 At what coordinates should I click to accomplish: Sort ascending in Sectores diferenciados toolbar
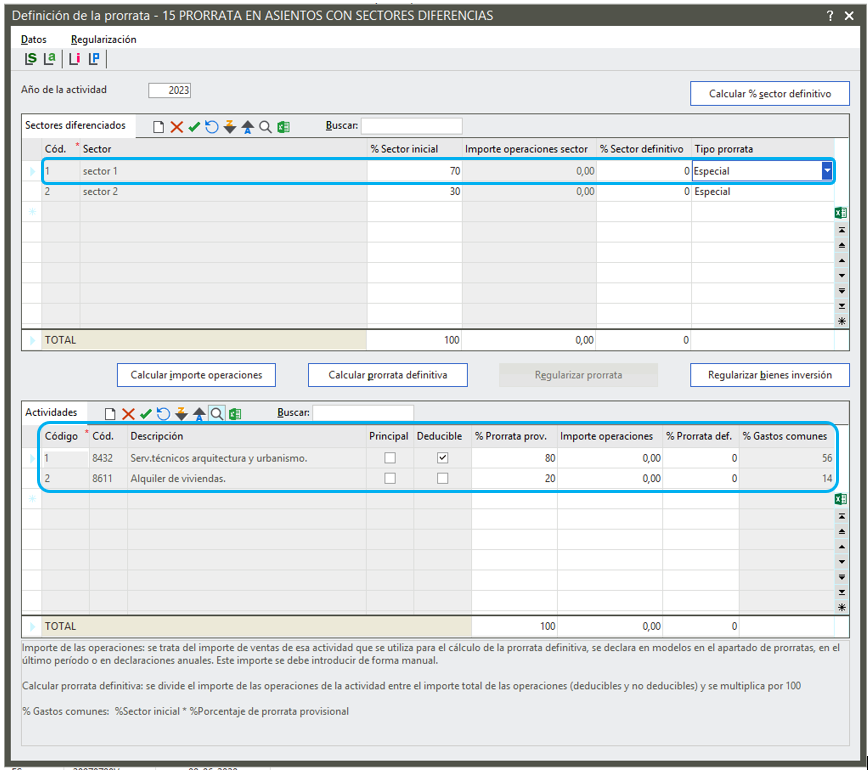[247, 127]
